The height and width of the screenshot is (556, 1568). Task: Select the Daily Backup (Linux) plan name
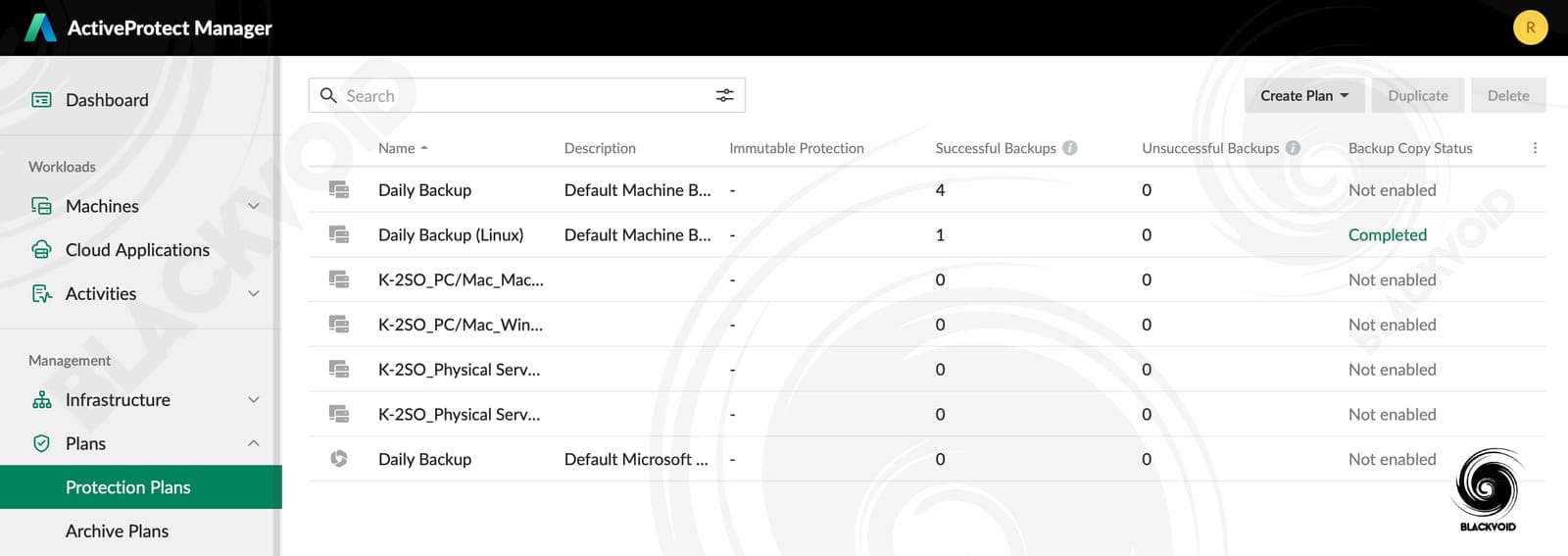tap(451, 234)
